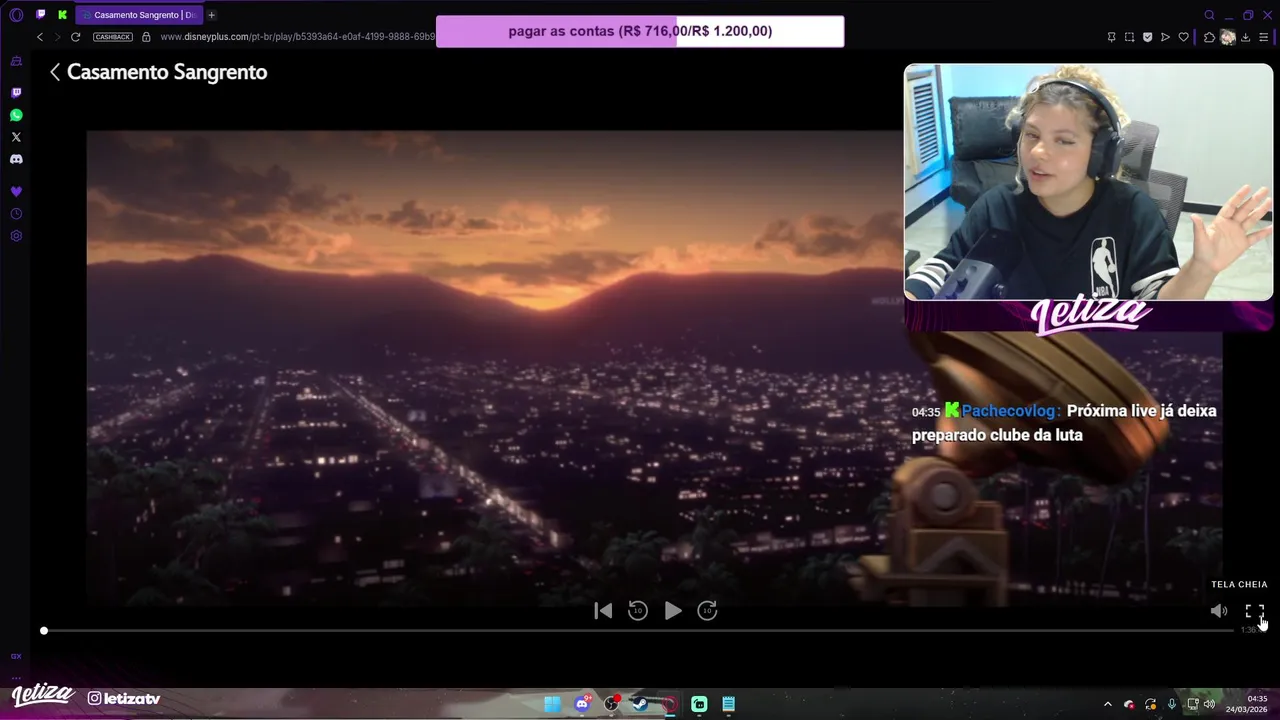This screenshot has height=720, width=1280.
Task: Select the Casamento Sangrento browser tab
Action: click(138, 15)
